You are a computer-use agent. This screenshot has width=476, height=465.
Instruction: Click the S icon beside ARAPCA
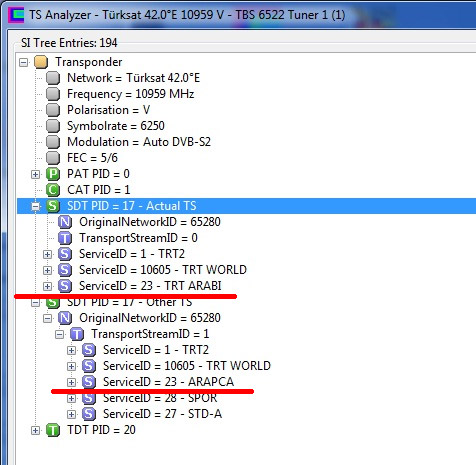[89, 382]
